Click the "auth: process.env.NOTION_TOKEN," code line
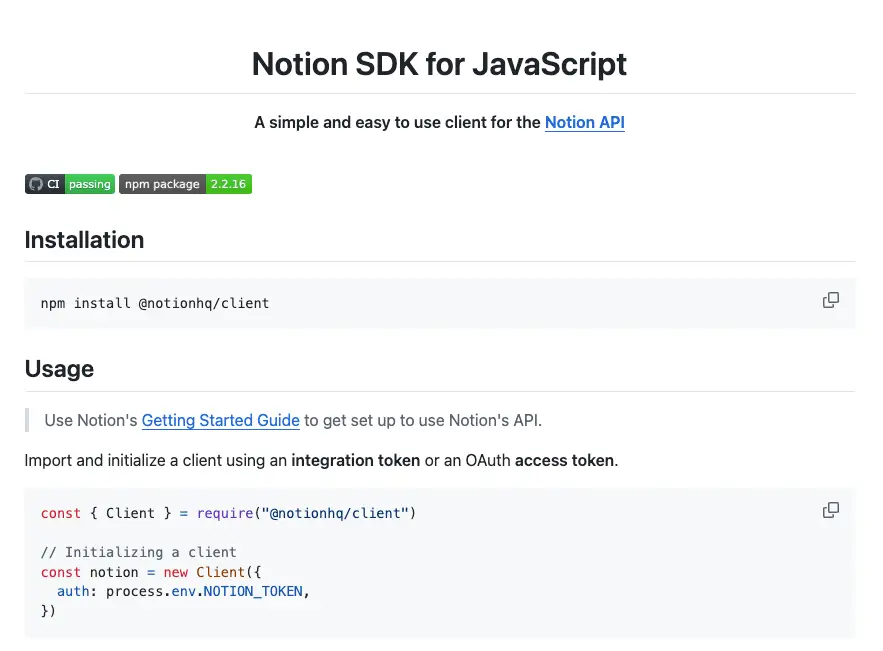This screenshot has height=651, width=883. pos(184,592)
